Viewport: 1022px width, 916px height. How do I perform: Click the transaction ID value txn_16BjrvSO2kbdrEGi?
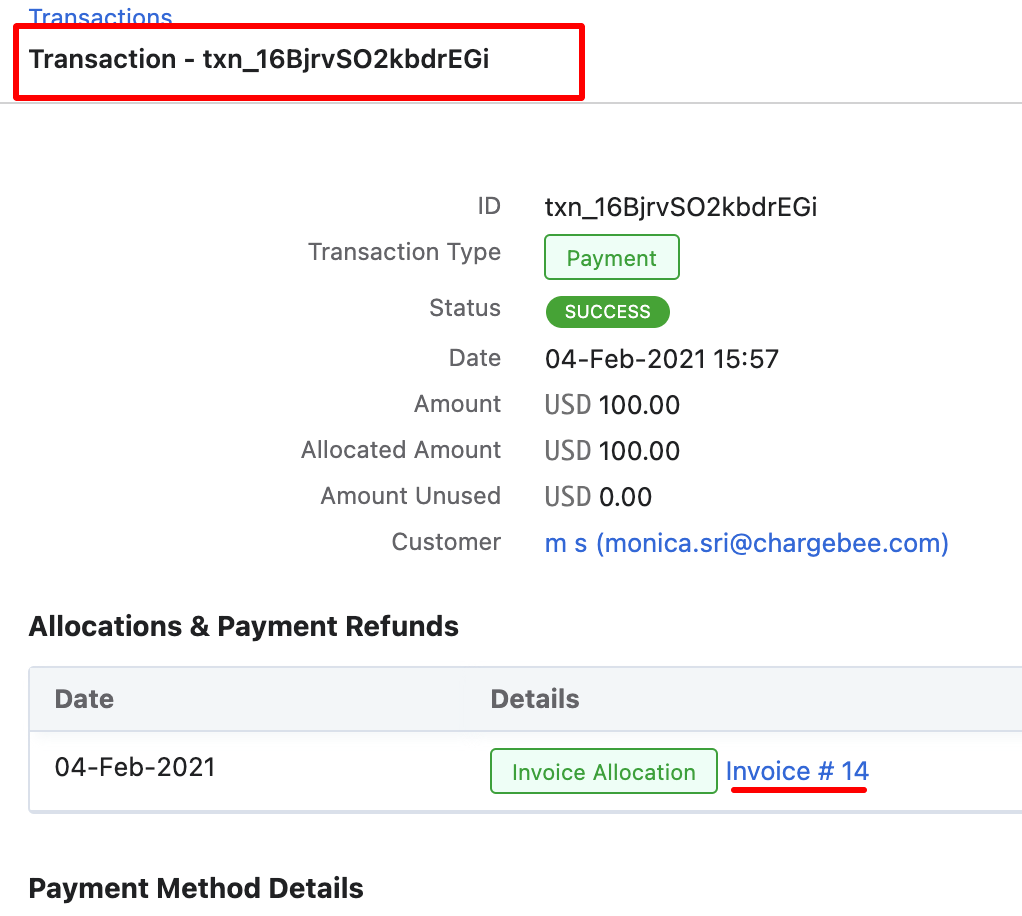681,207
